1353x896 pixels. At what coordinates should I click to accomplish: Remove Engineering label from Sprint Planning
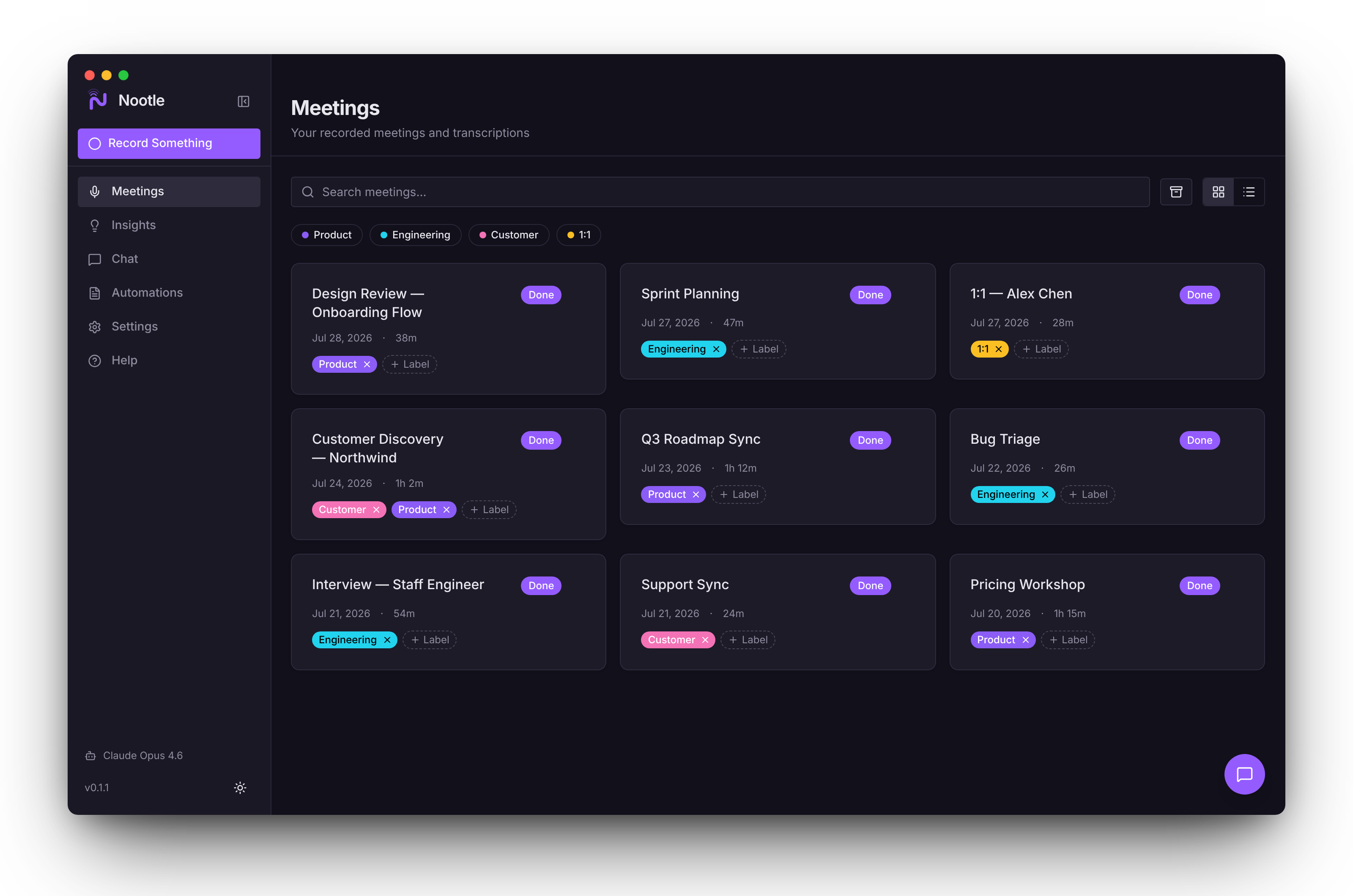716,349
